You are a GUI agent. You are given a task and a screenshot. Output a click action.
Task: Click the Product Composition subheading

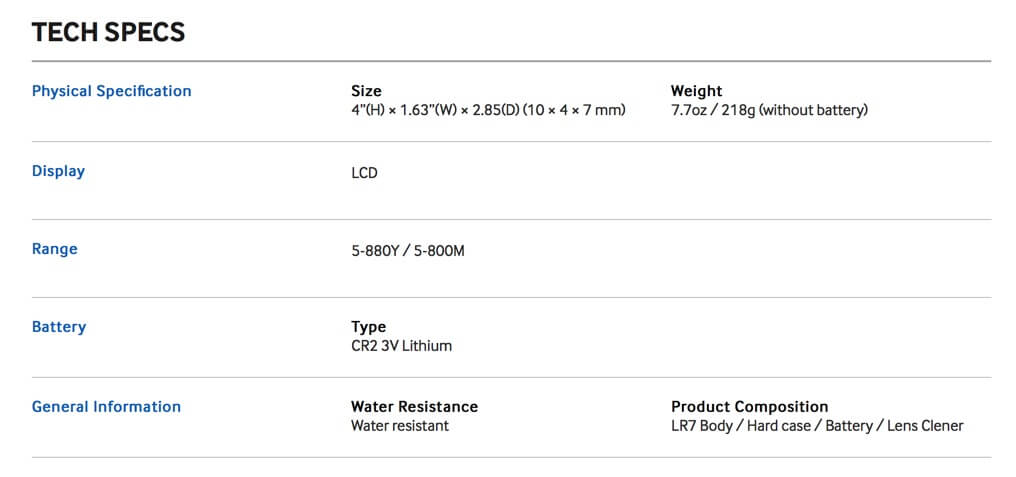(x=750, y=407)
